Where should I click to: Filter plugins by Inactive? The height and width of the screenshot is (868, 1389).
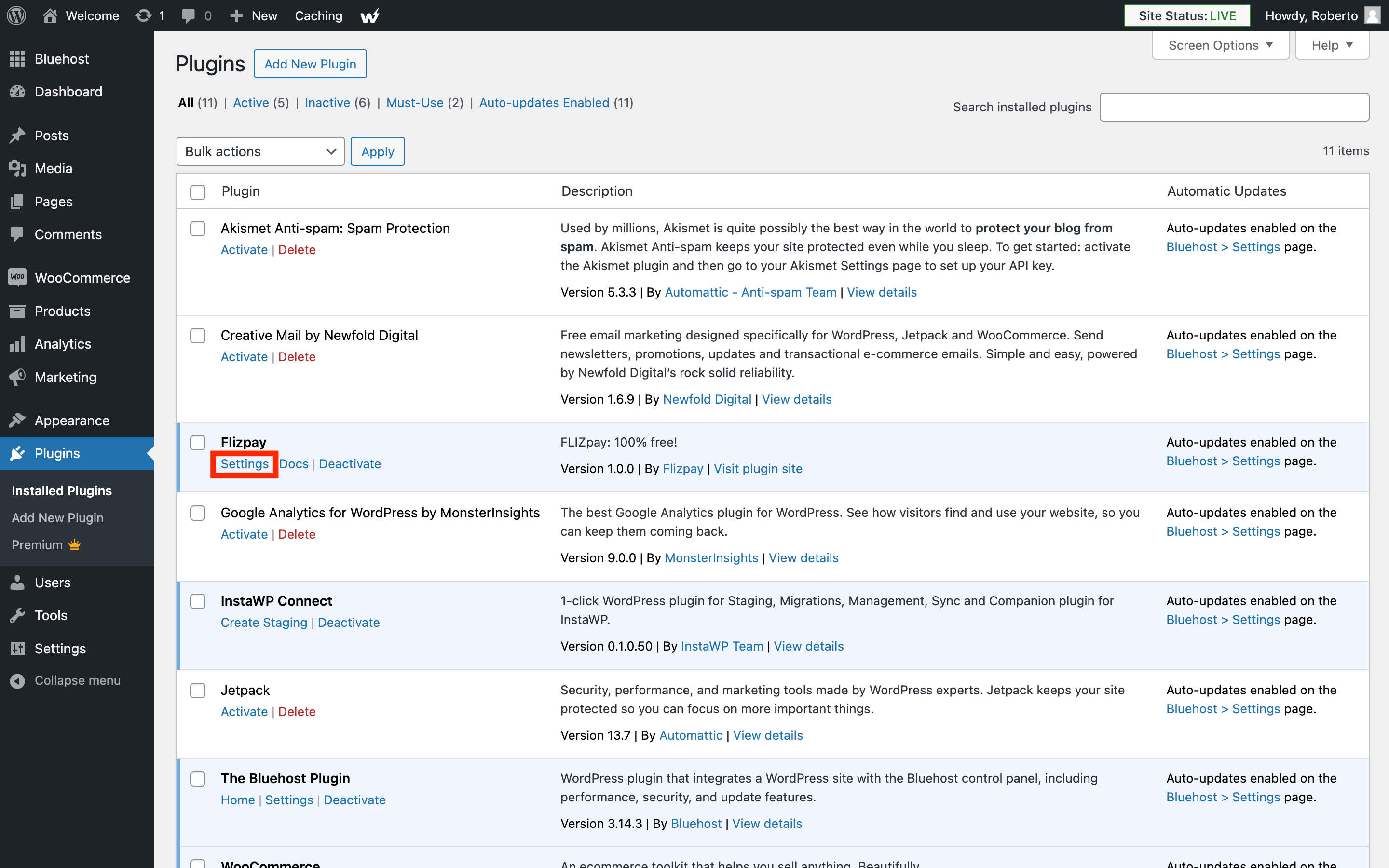[x=327, y=103]
